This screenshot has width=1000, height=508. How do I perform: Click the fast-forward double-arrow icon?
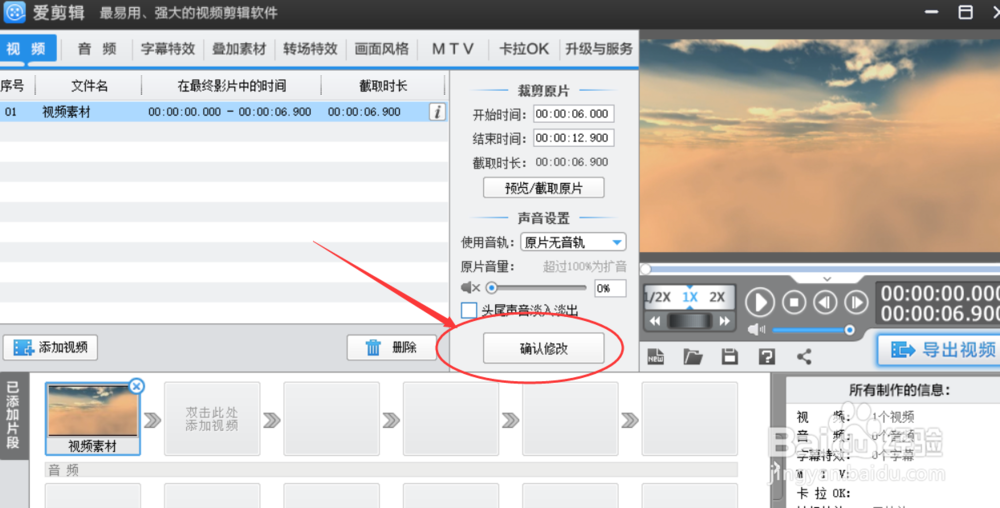(x=724, y=321)
